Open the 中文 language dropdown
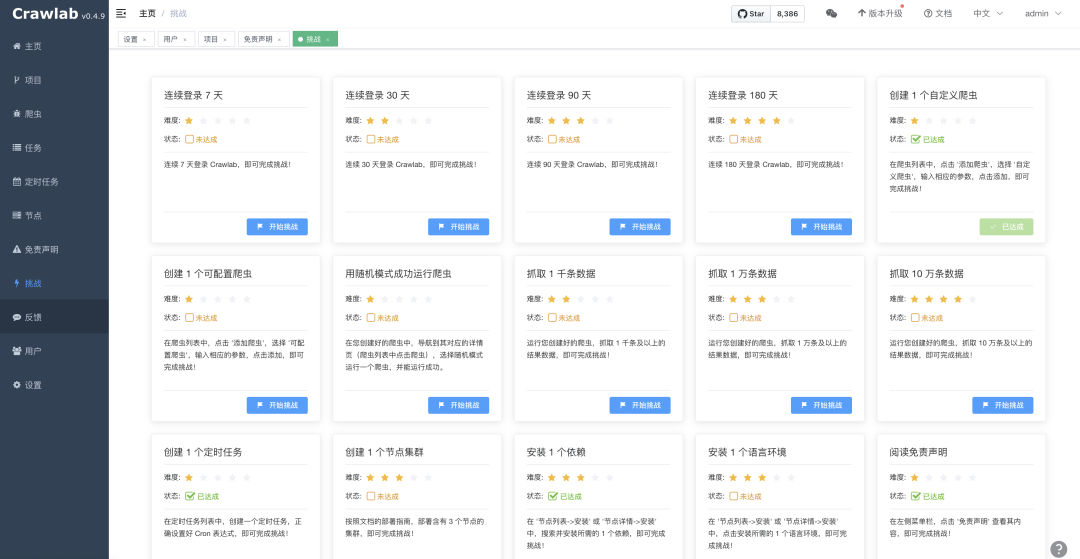The image size is (1080, 559). click(x=988, y=13)
